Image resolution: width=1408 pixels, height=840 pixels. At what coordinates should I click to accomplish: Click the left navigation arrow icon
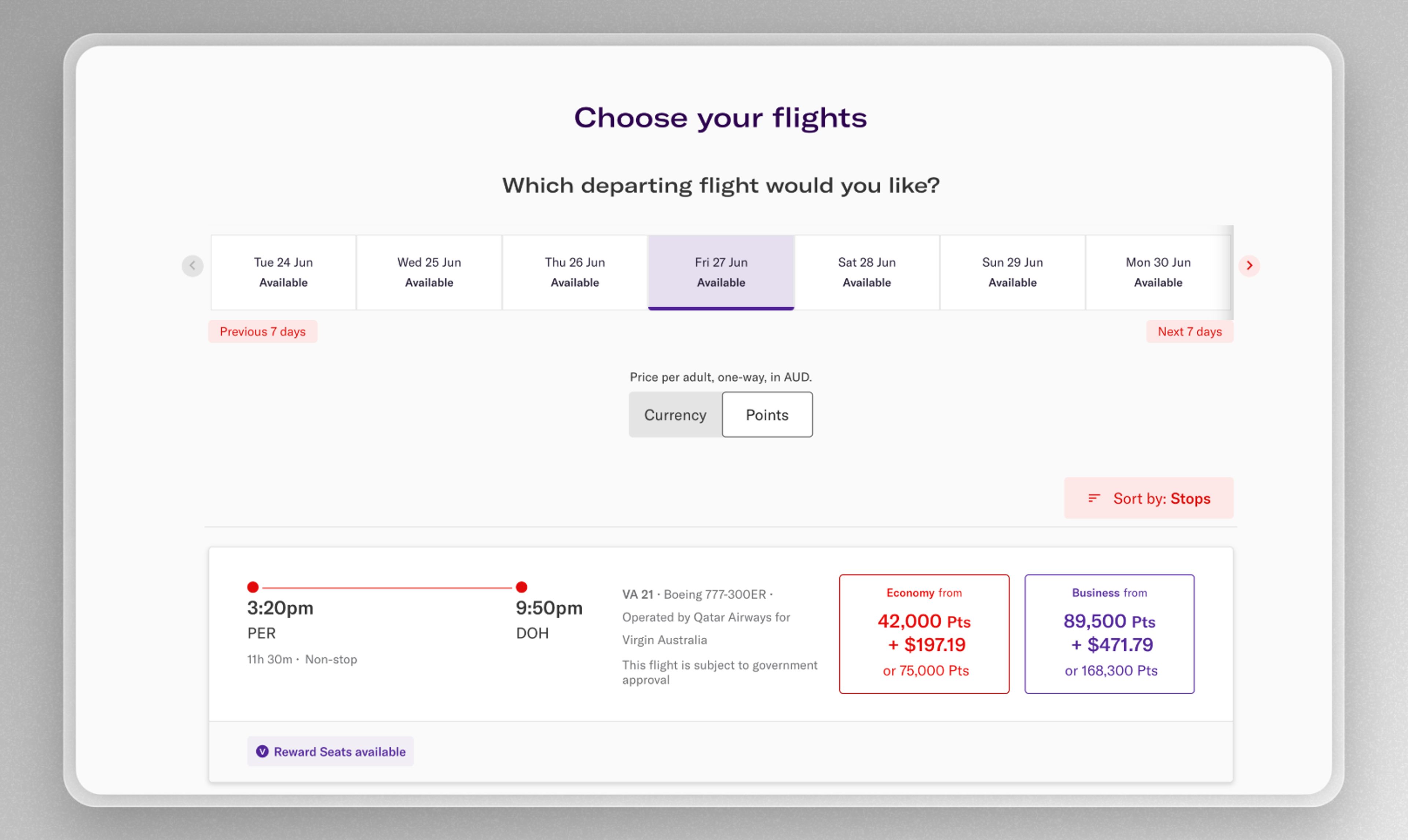coord(192,266)
